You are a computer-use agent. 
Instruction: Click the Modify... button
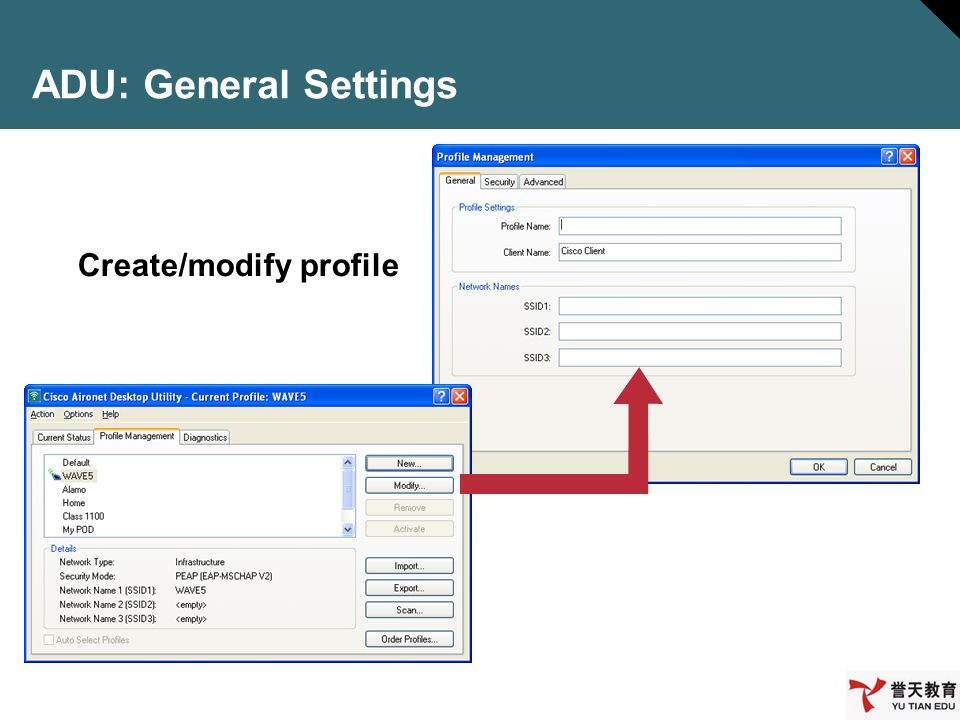click(x=410, y=486)
